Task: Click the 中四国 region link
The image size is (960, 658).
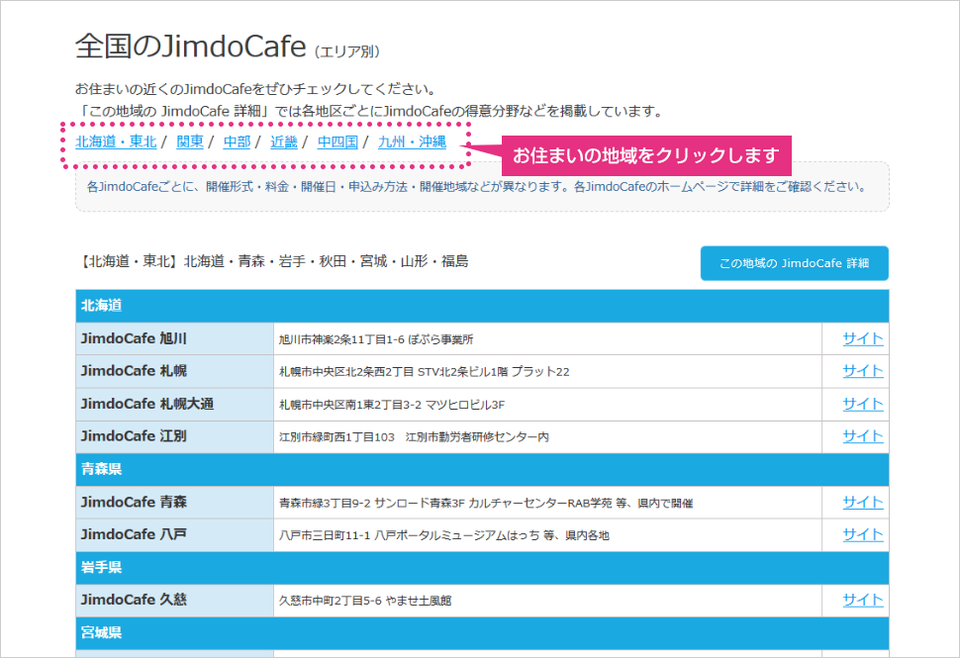Action: click(x=337, y=142)
